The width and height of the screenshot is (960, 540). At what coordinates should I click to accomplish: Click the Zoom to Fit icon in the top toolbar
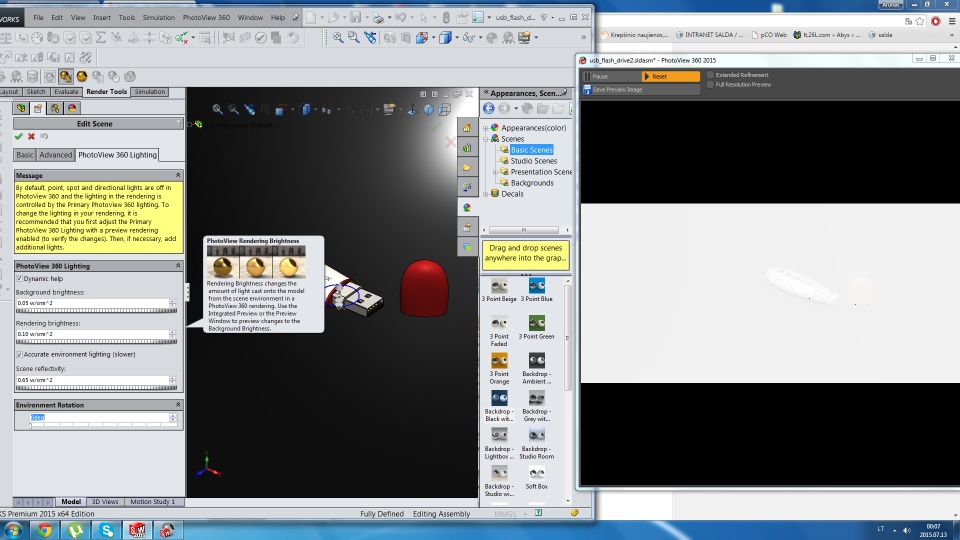(x=338, y=37)
